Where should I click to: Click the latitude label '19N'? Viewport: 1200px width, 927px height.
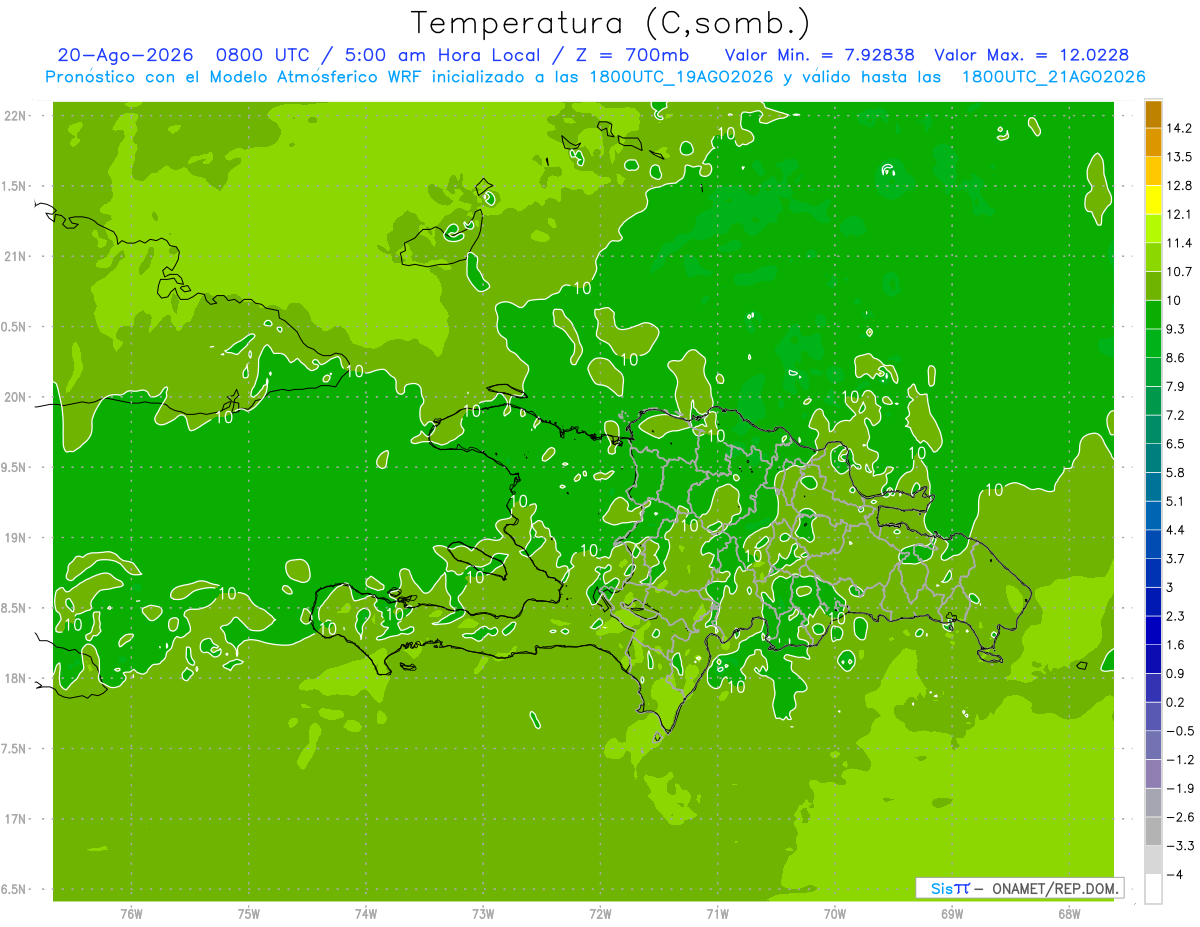(x=17, y=538)
